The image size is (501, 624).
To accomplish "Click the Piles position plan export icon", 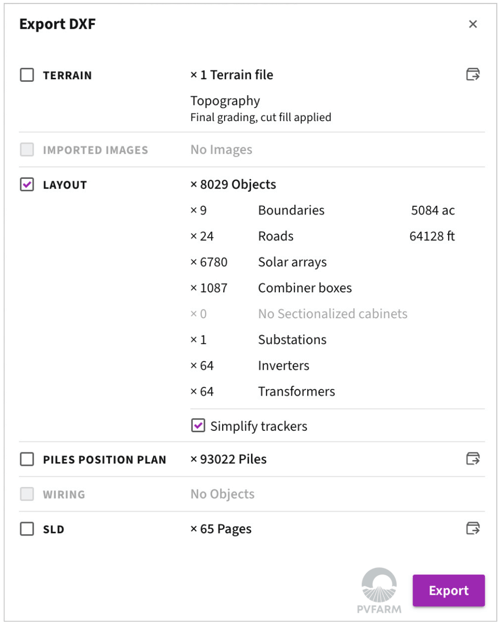I will (472, 458).
